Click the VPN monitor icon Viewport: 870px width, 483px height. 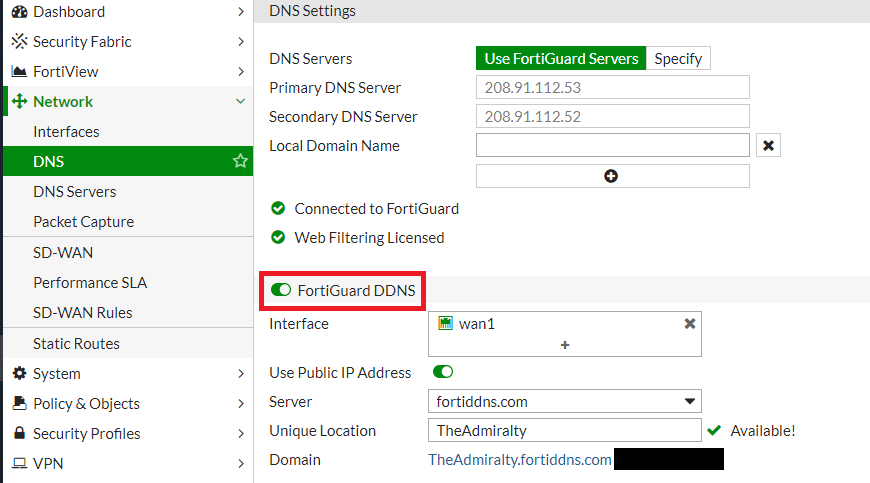(x=19, y=463)
